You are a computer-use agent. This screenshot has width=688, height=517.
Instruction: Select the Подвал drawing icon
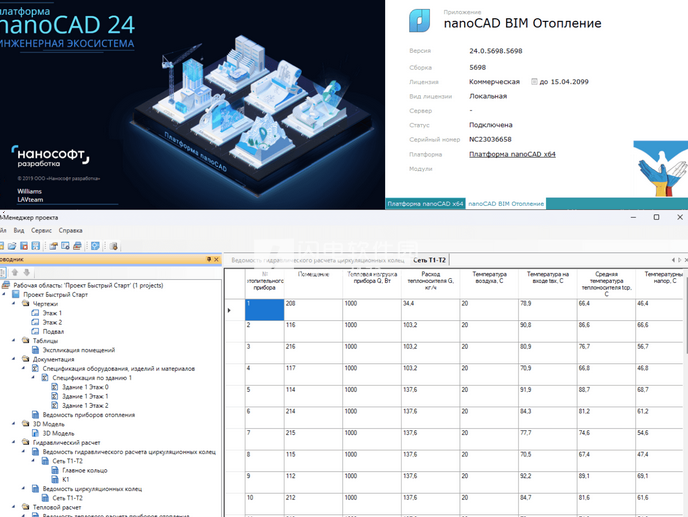(x=35, y=331)
